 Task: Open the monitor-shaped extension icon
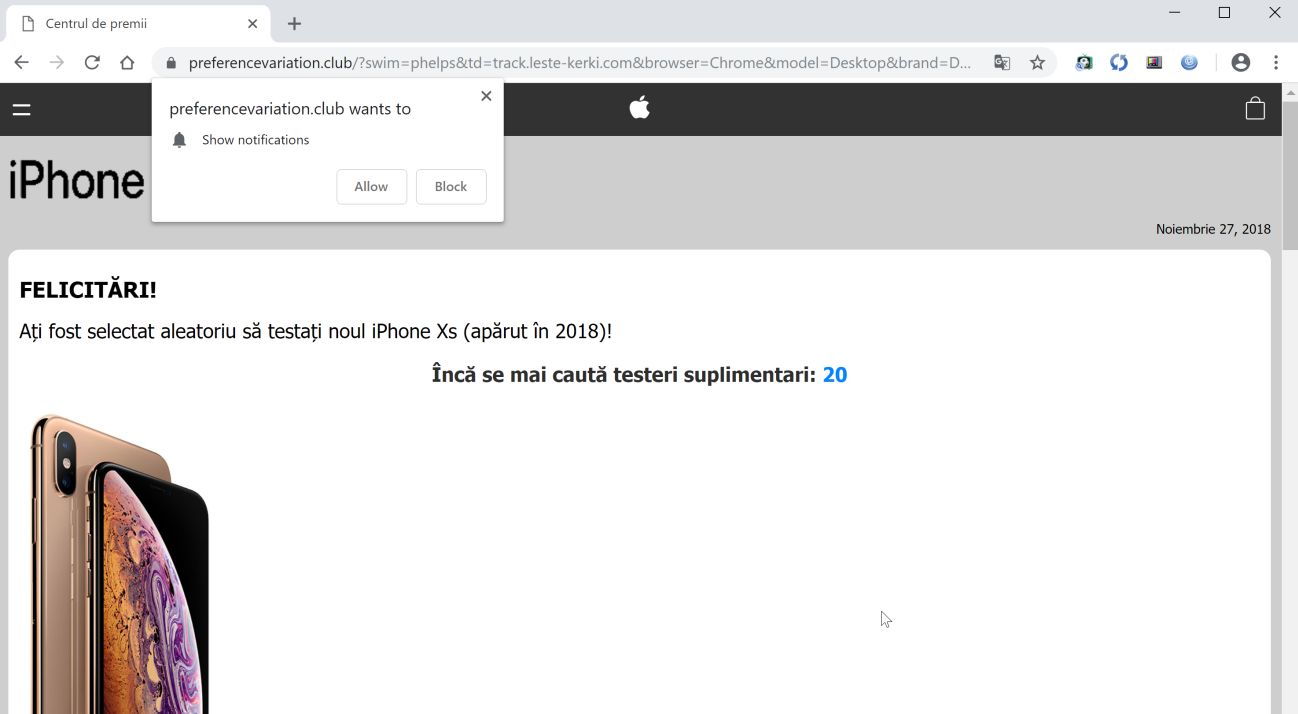[1154, 62]
